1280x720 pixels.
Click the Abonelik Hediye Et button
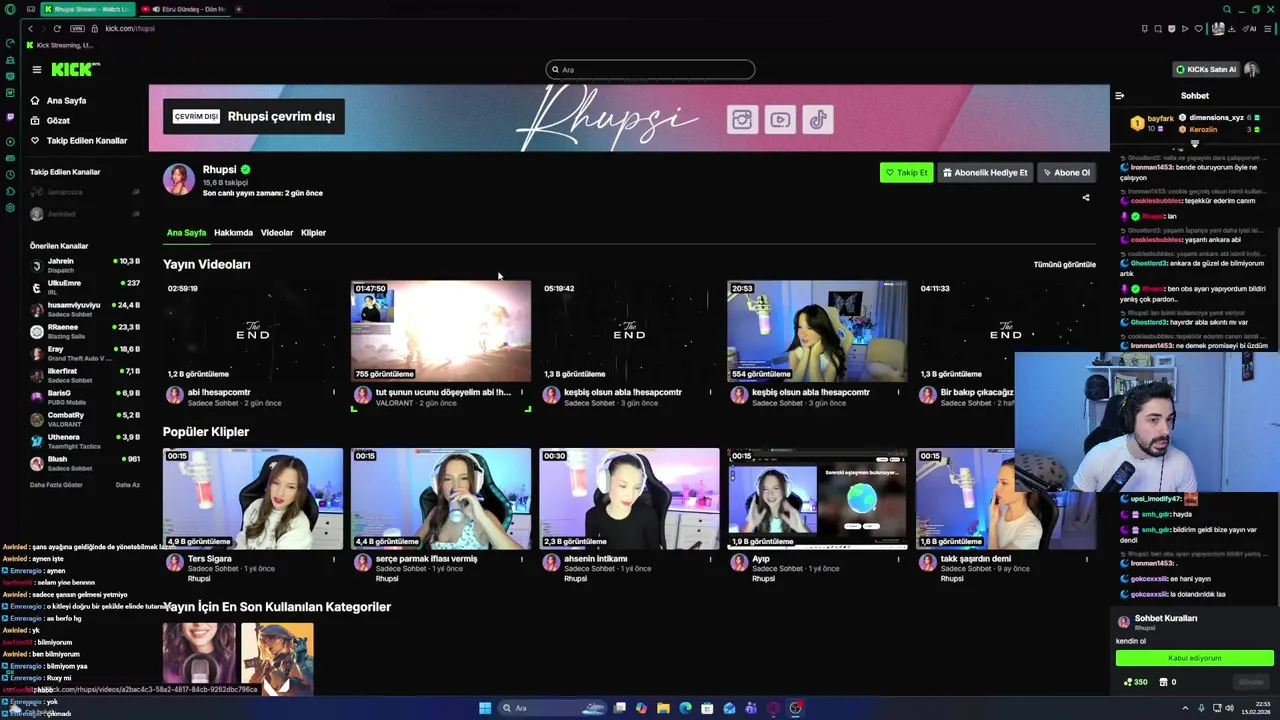point(985,173)
